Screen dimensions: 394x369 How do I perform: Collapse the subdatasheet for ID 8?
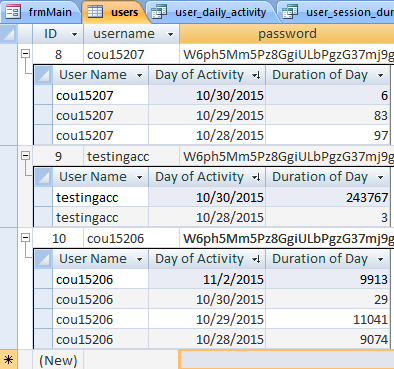[25, 53]
